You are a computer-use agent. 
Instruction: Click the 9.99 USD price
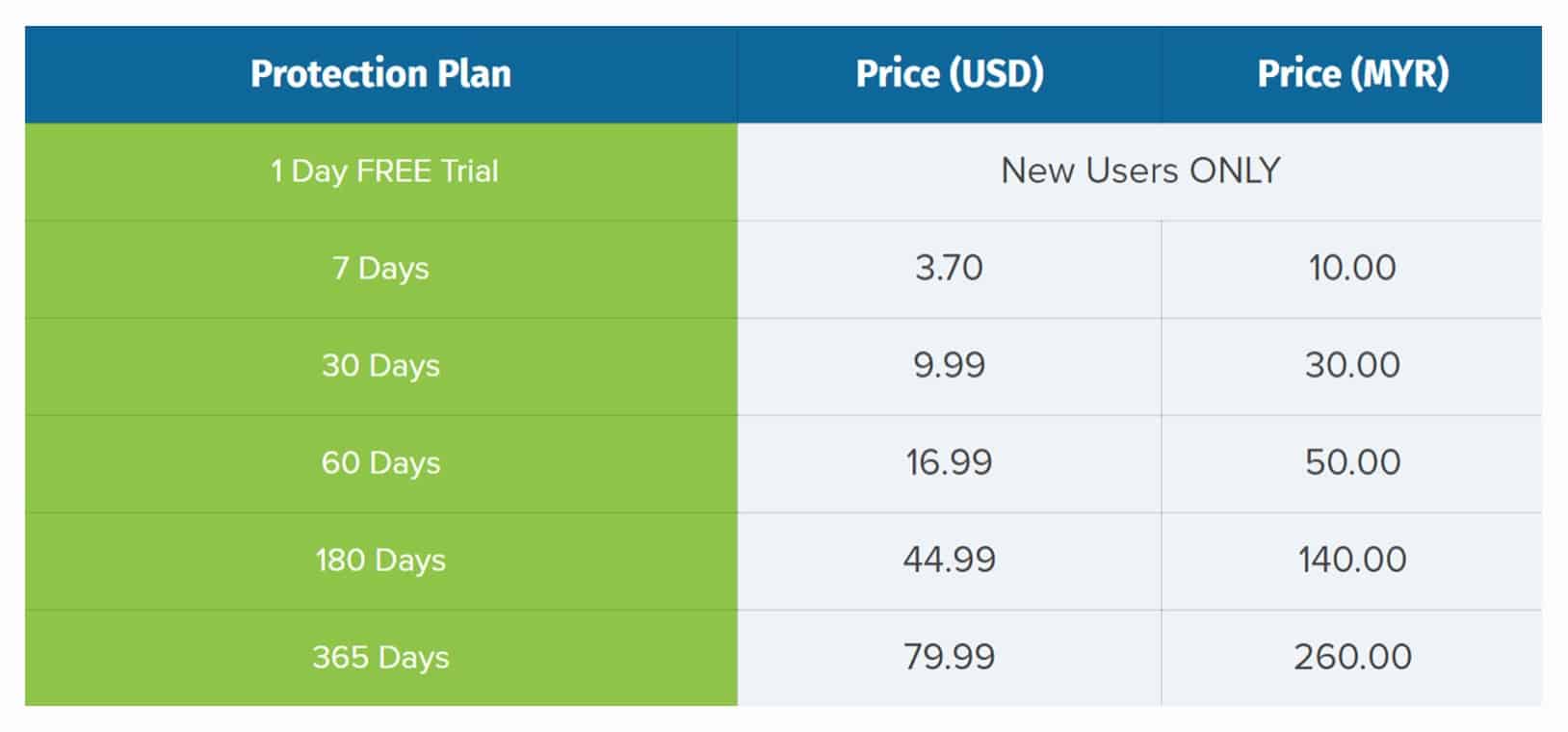[x=950, y=366]
